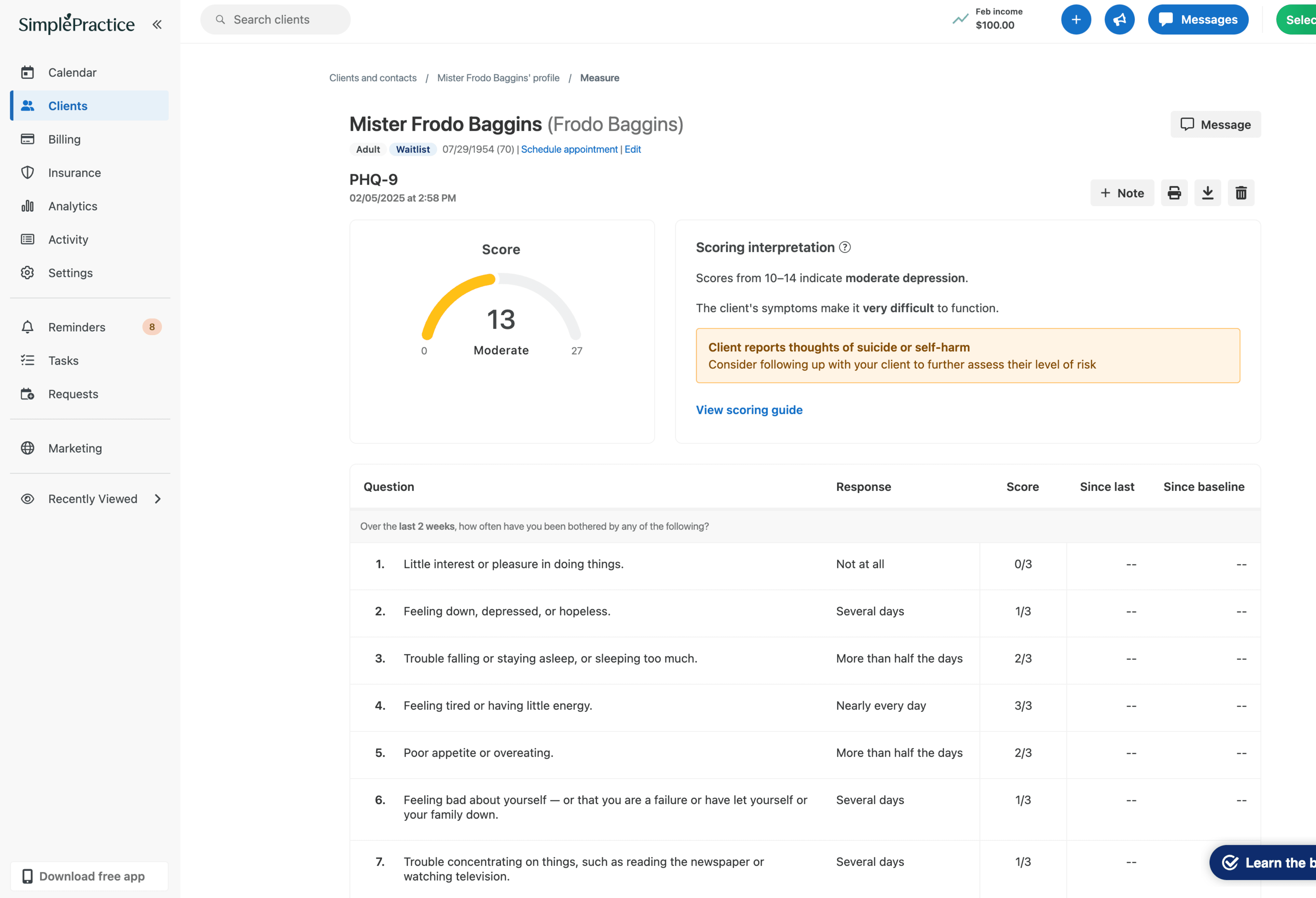The image size is (1316, 898).
Task: Click Schedule appointment link
Action: (x=569, y=149)
